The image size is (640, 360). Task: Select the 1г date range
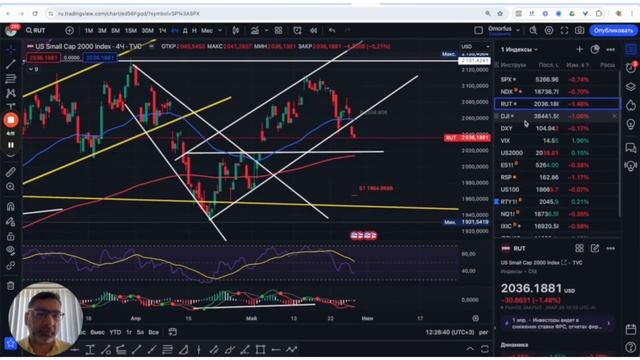(129, 332)
